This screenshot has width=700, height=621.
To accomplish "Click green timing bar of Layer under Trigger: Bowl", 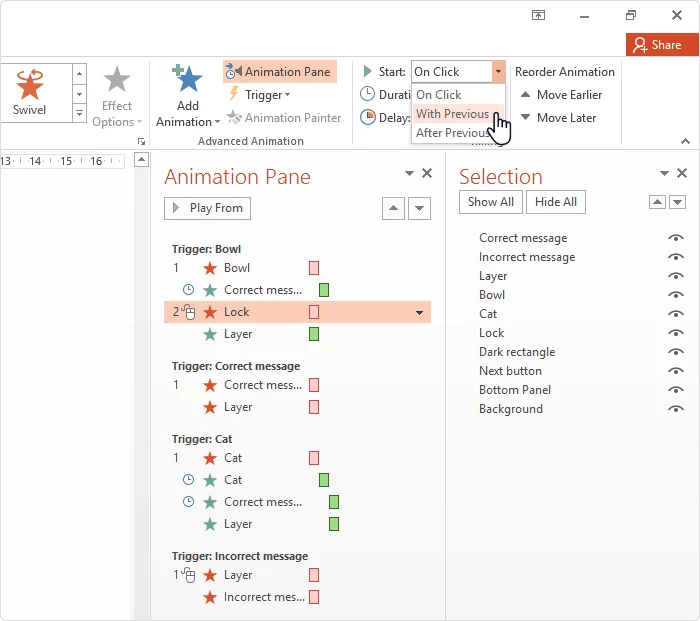I will tap(314, 334).
